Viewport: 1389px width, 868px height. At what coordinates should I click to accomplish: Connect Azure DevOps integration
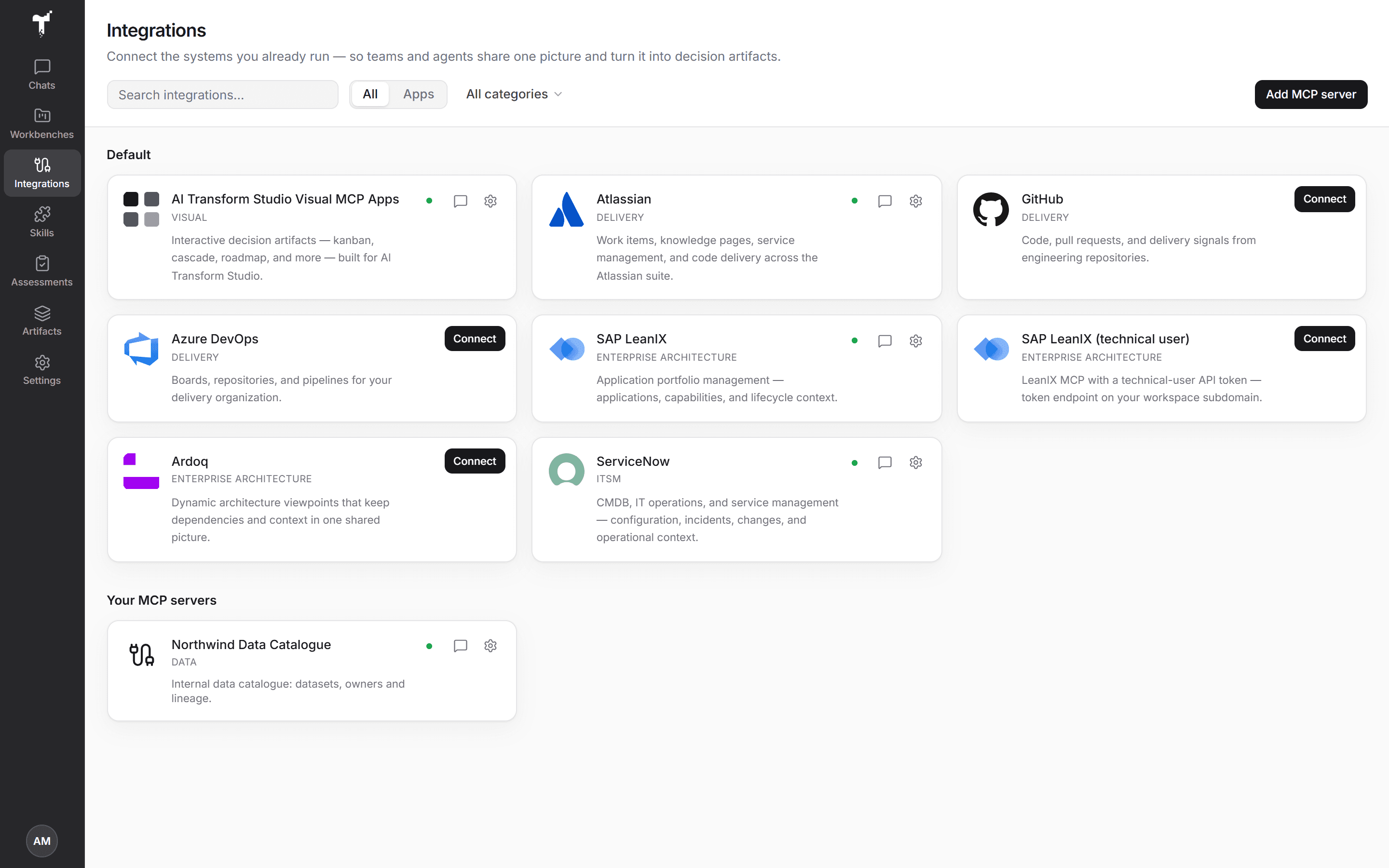(x=475, y=339)
